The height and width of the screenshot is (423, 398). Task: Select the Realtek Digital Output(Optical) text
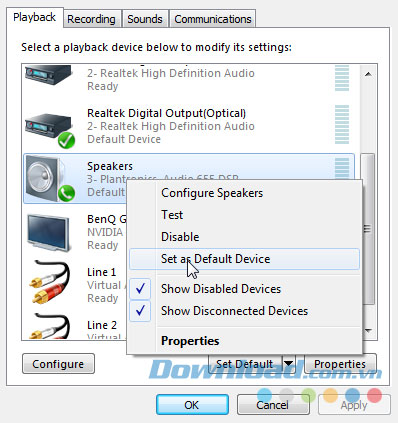click(166, 113)
